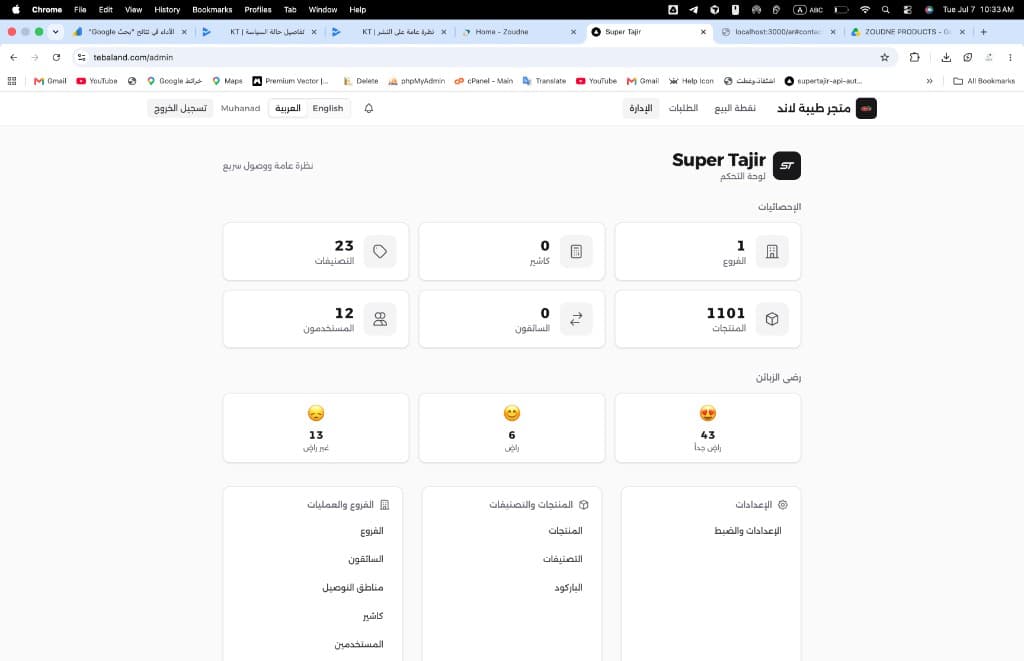Screen dimensions: 1024x661
Task: Bookmark this page with the star icon
Action: click(x=884, y=57)
